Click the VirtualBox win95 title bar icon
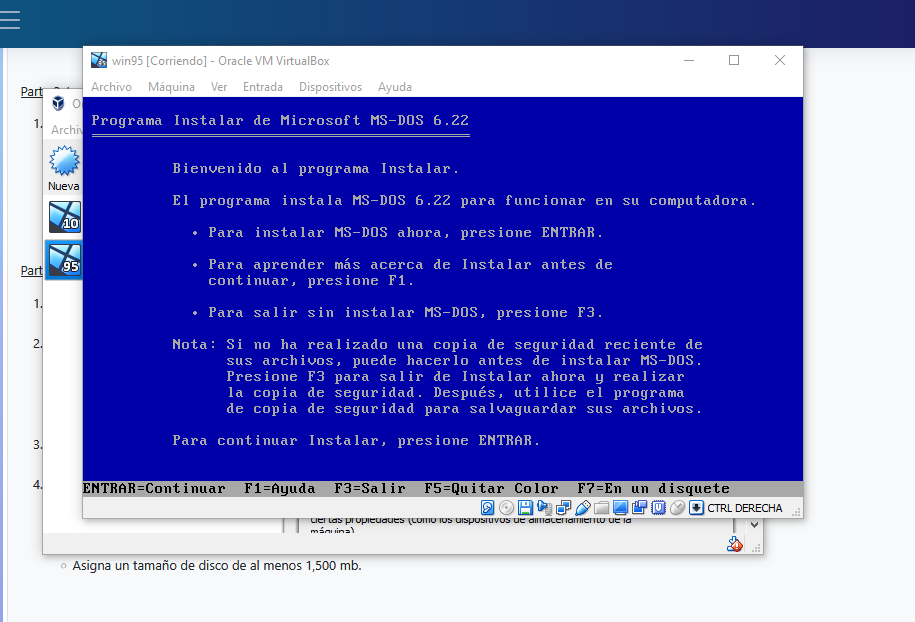The image size is (915, 622). [x=99, y=60]
